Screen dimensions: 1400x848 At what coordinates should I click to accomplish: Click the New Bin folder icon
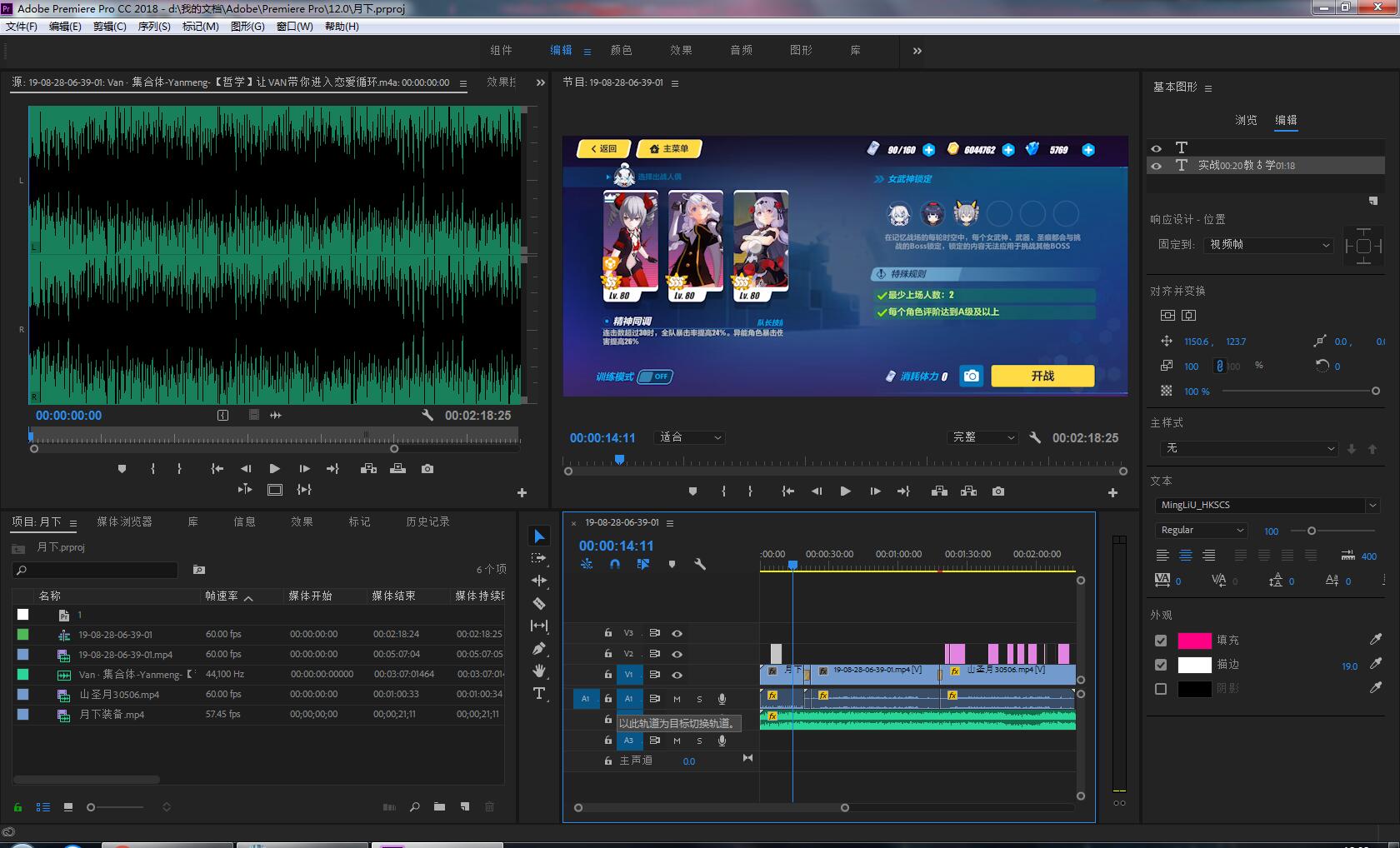(439, 806)
